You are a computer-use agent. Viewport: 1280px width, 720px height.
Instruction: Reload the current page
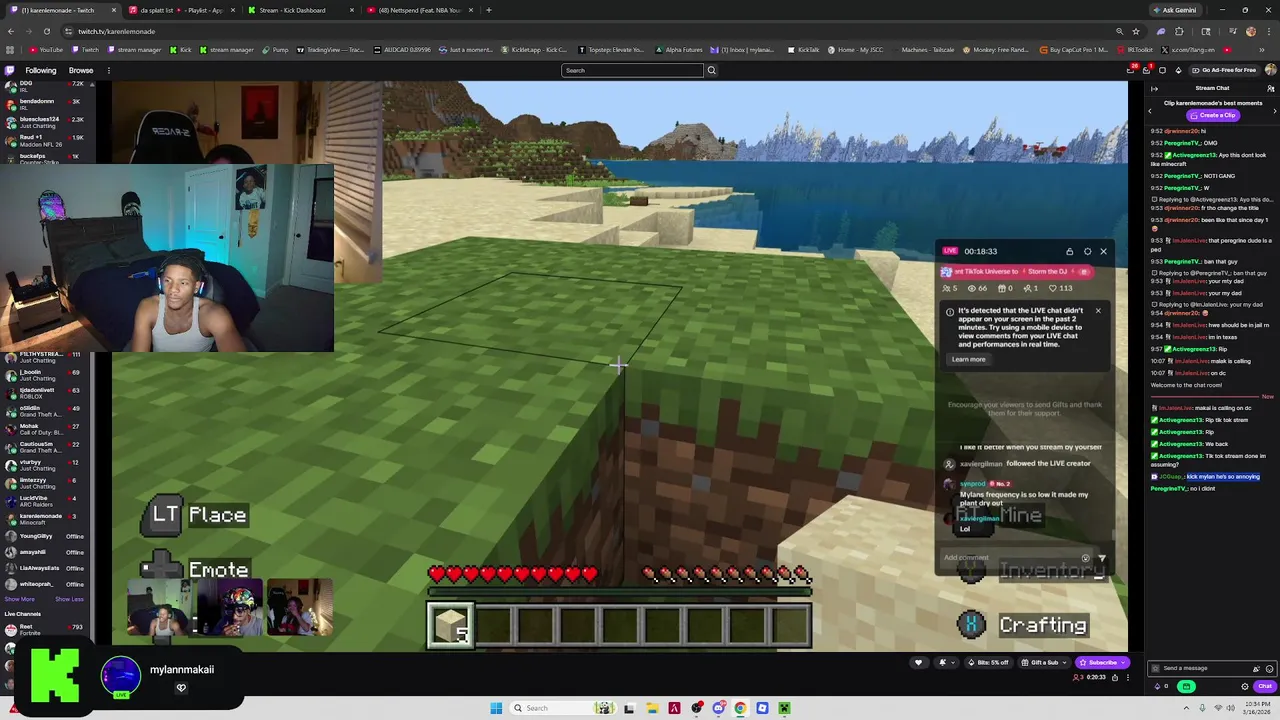(x=46, y=31)
